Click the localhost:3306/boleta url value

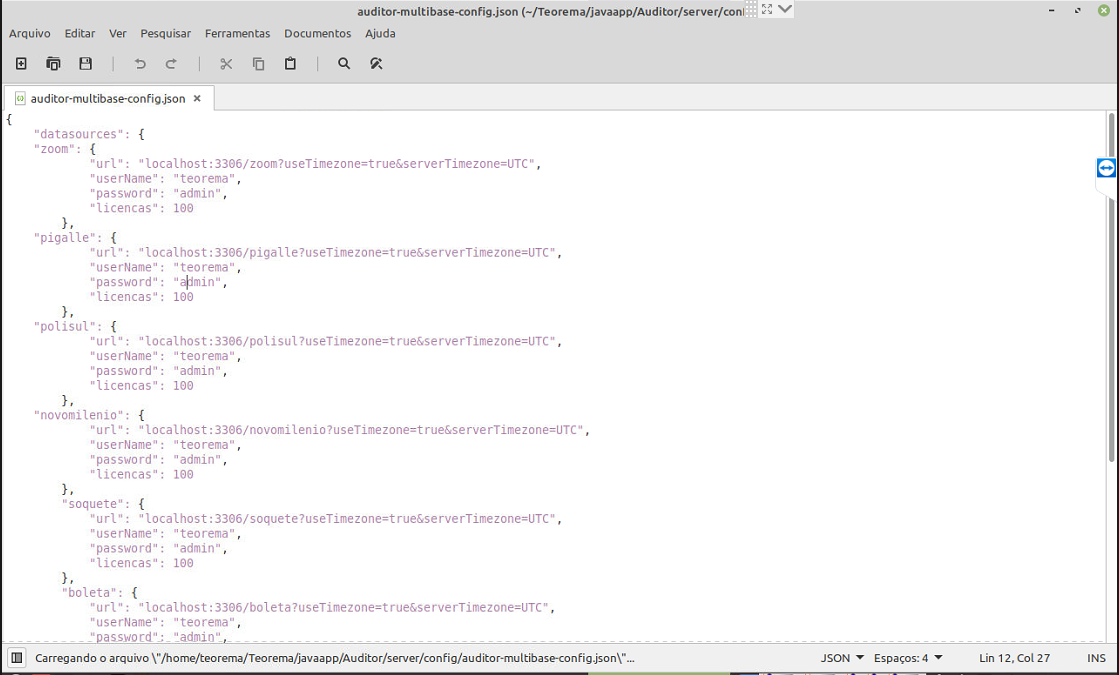pos(343,607)
